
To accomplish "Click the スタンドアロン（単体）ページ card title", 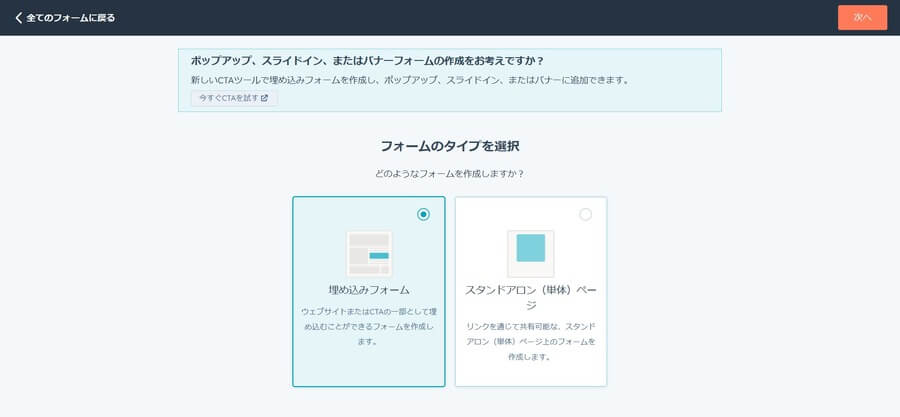I will 531,297.
